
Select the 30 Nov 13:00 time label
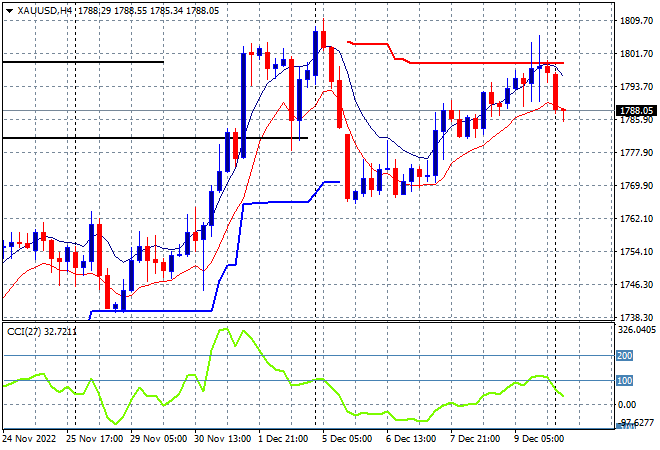[x=222, y=439]
